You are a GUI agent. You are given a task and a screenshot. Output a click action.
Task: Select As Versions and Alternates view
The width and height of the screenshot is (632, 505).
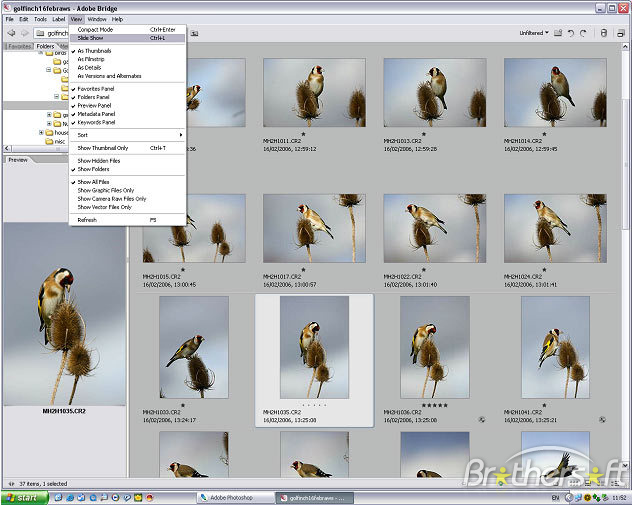127,76
